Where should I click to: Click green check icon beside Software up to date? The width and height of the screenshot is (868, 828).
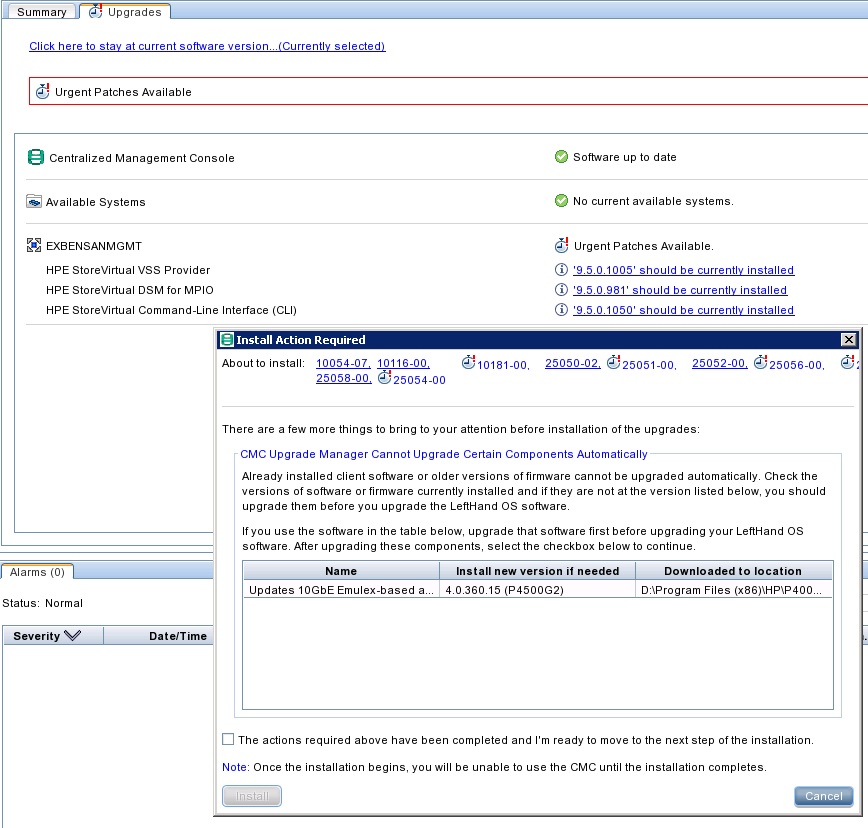pos(561,157)
